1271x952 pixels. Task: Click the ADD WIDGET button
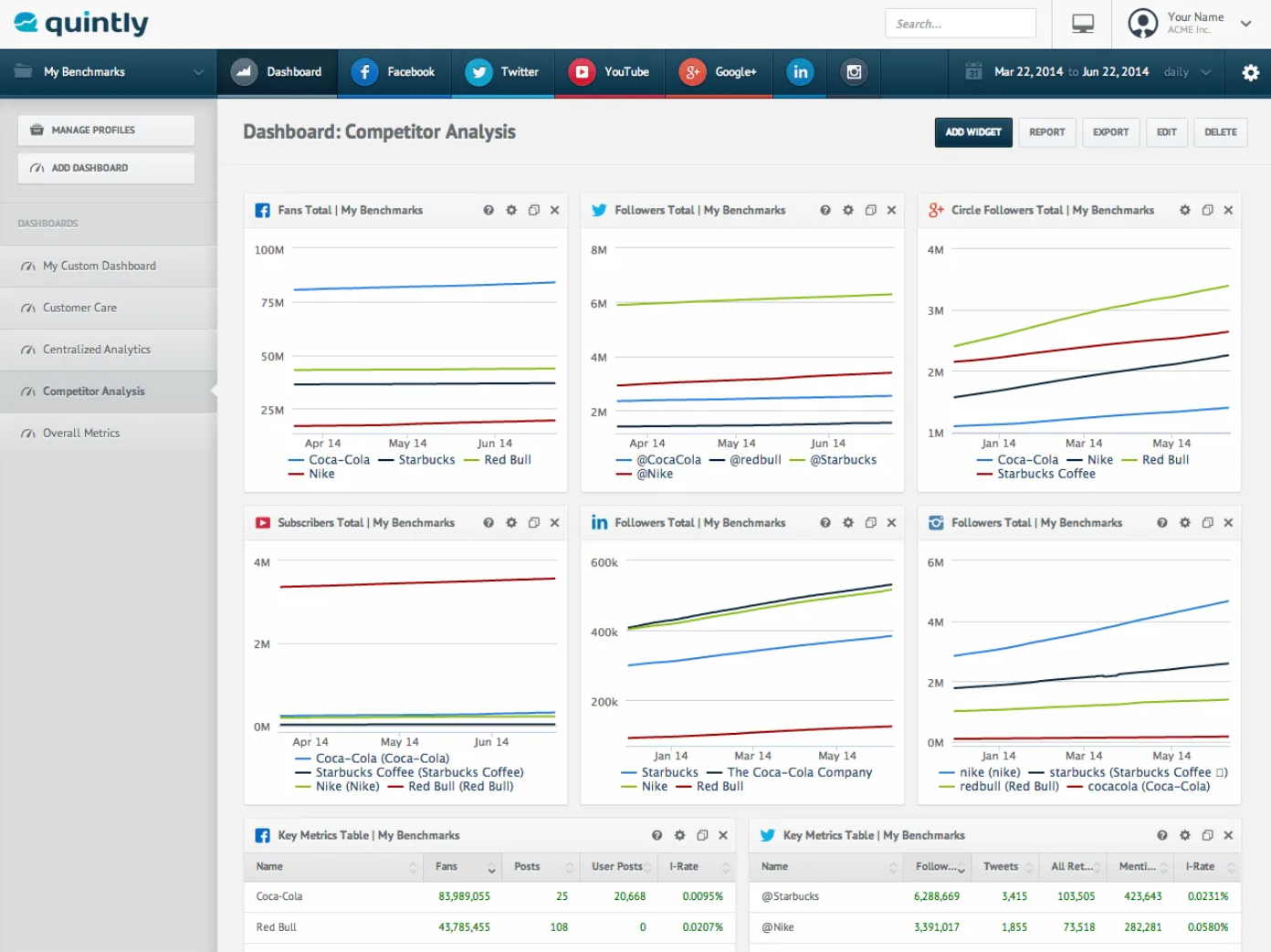pyautogui.click(x=973, y=132)
